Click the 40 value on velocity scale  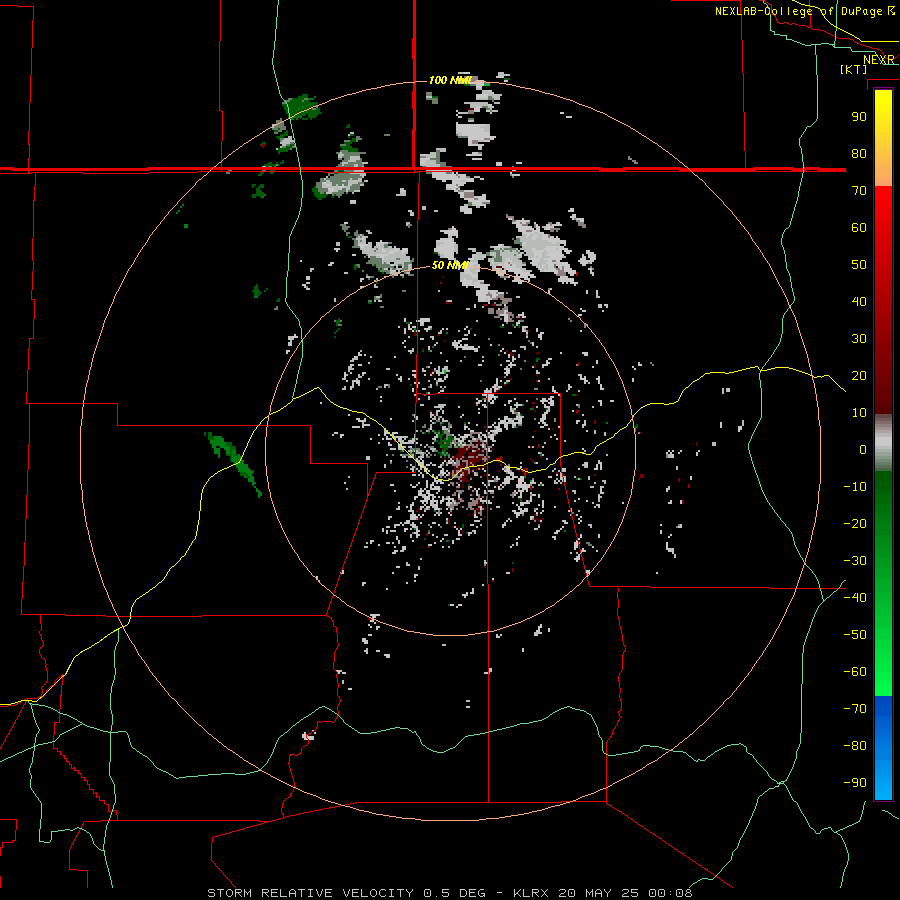click(859, 302)
